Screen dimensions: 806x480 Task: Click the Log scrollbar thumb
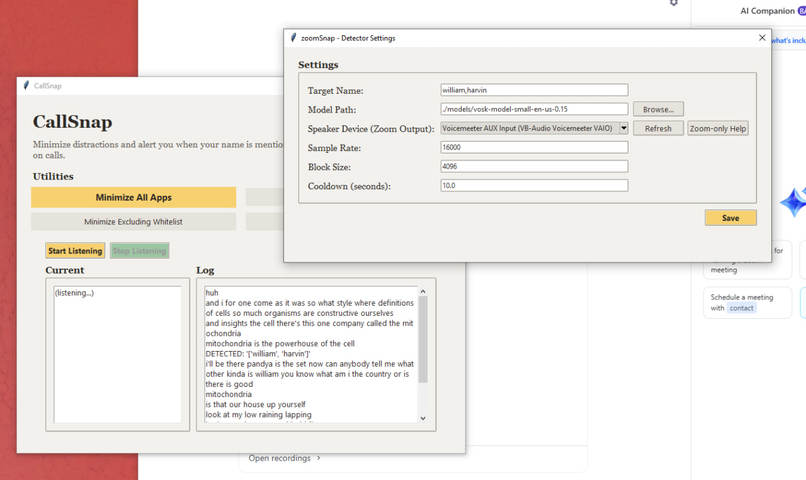pyautogui.click(x=423, y=339)
